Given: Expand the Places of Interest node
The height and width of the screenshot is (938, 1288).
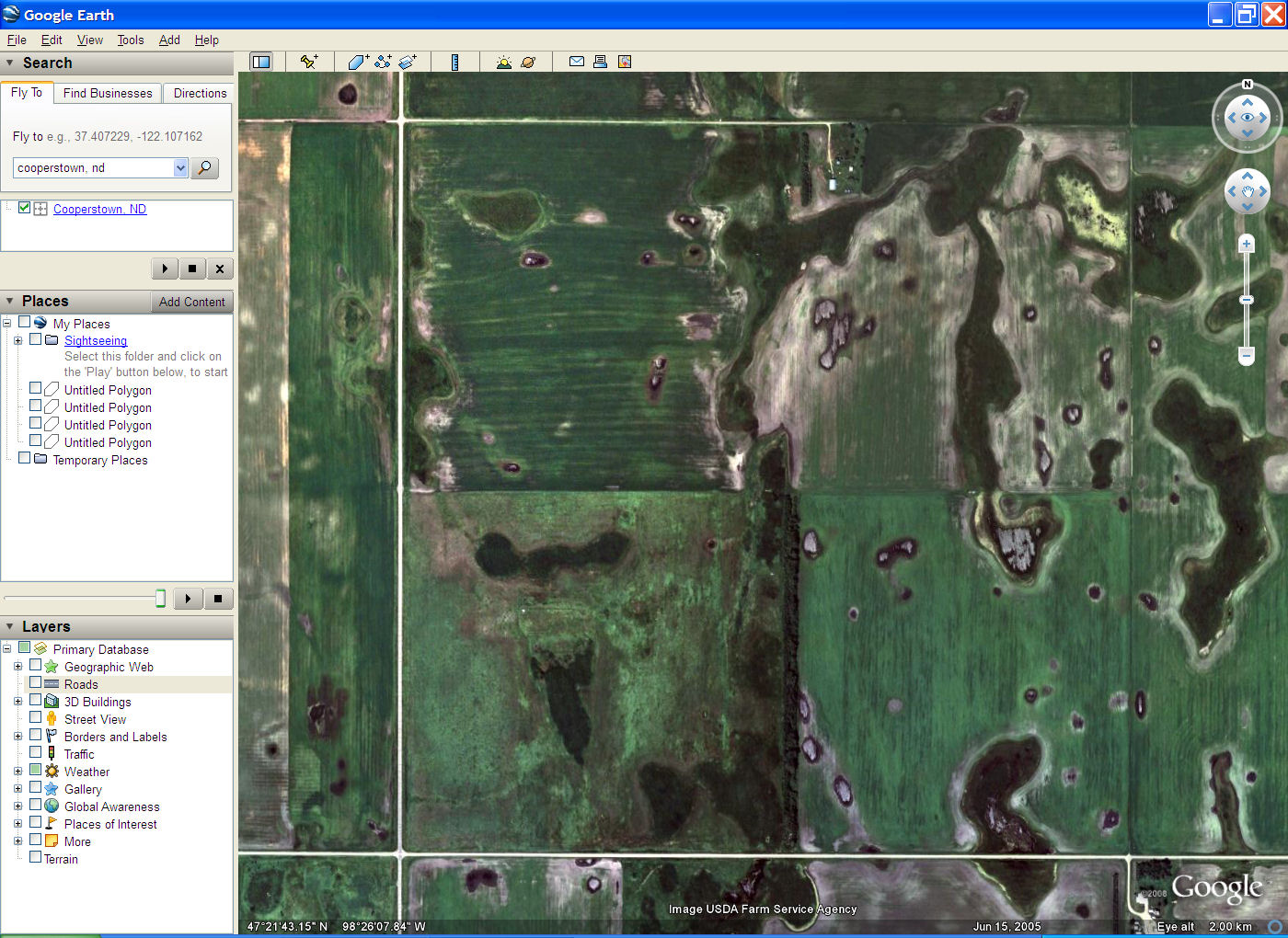Looking at the screenshot, I should (x=17, y=823).
